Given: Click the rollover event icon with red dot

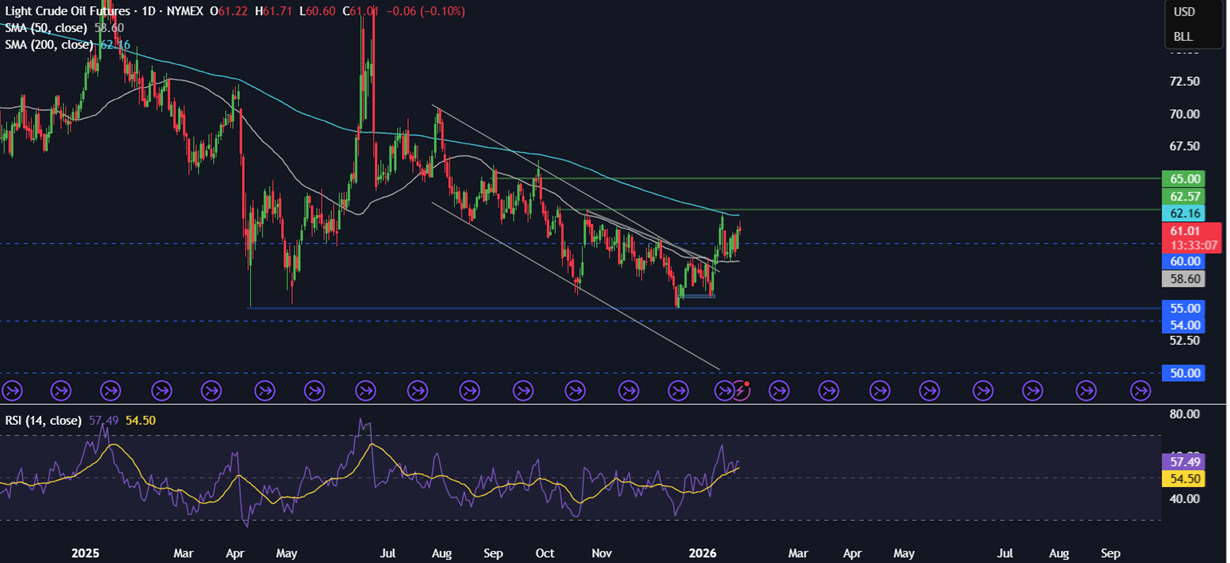Looking at the screenshot, I should (741, 390).
